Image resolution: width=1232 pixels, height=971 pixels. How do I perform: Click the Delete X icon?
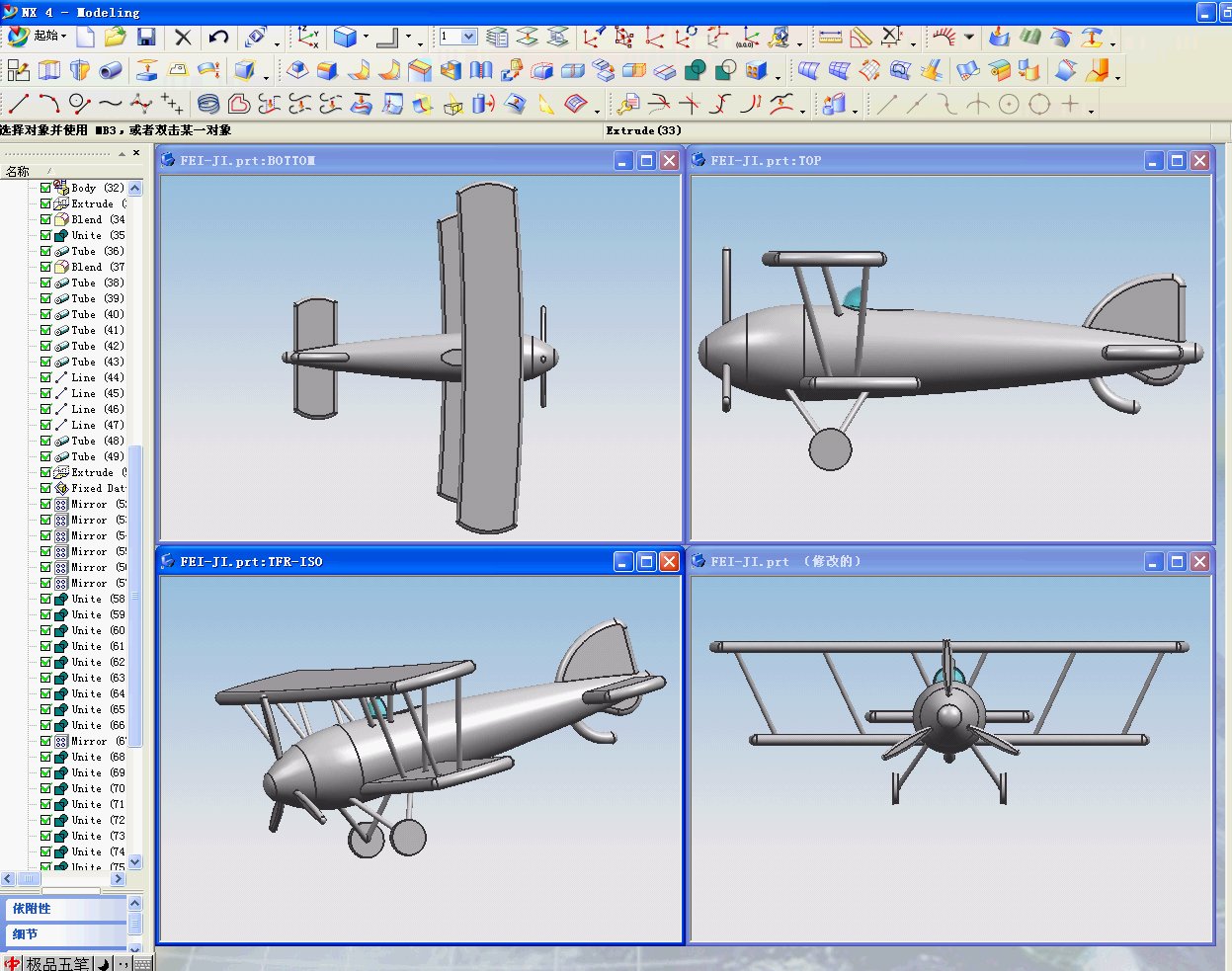(183, 38)
